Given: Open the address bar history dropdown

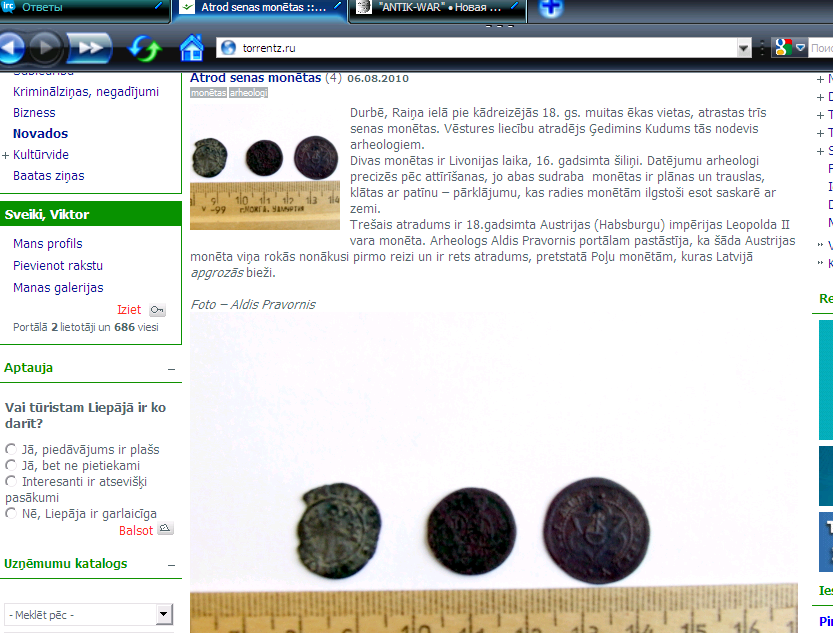Looking at the screenshot, I should [744, 48].
